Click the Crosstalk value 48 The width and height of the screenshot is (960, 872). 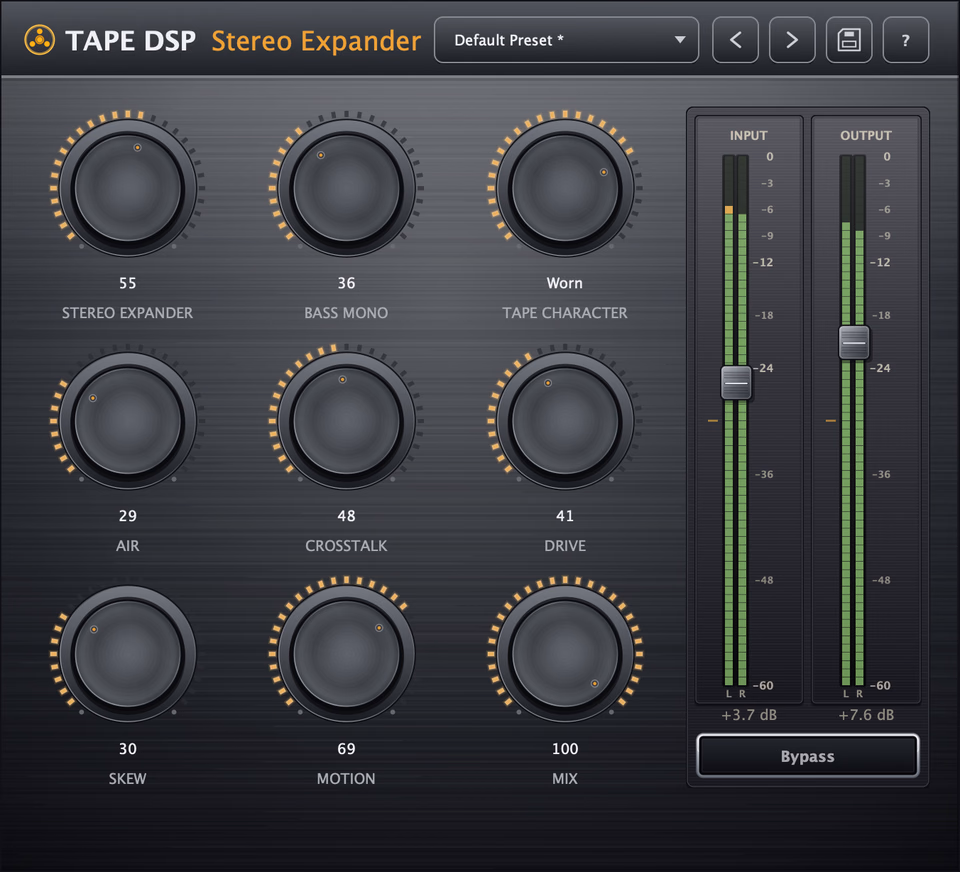point(347,516)
